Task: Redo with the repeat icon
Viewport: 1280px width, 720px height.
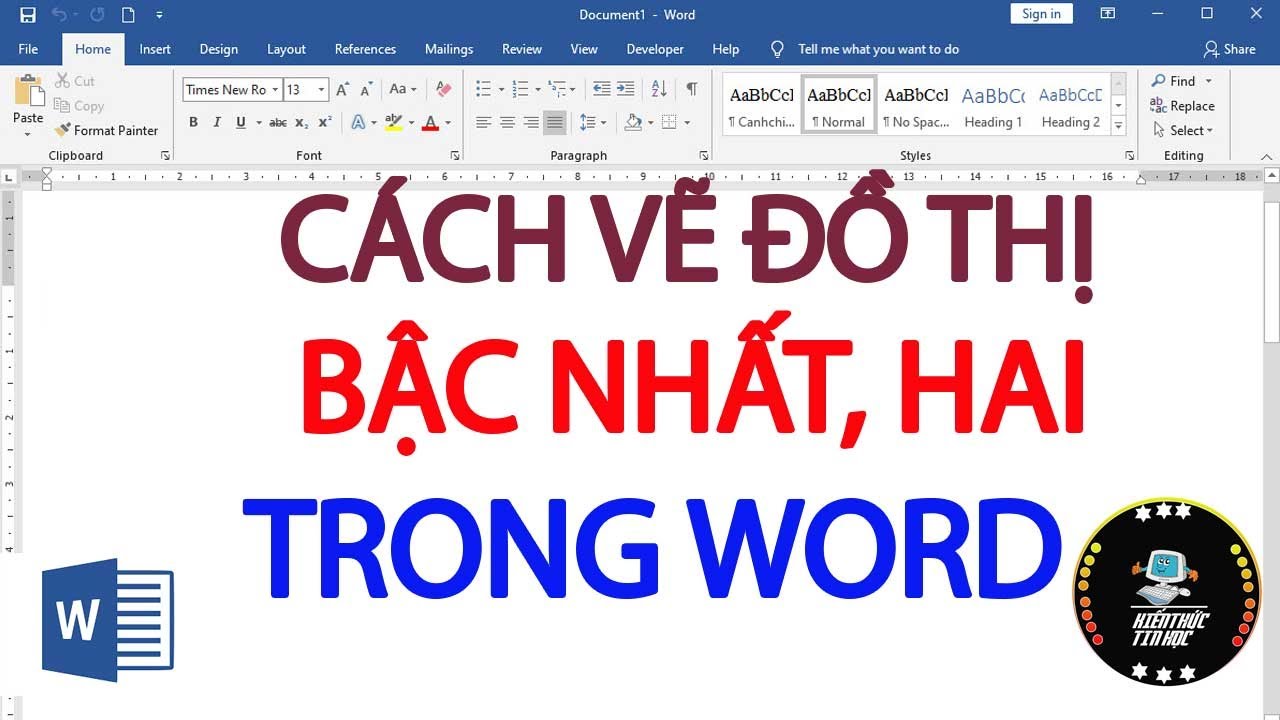Action: click(97, 15)
